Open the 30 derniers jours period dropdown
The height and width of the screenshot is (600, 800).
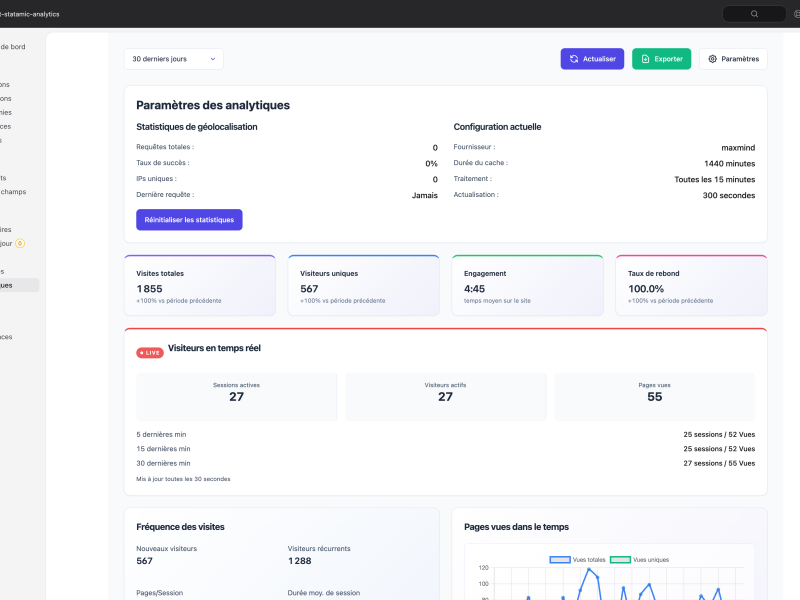tap(173, 59)
